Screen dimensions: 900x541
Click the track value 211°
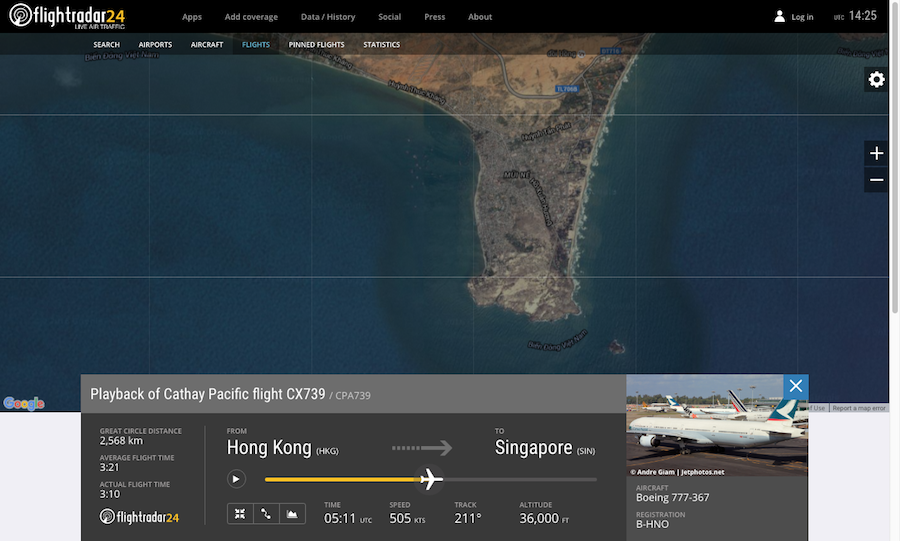[x=468, y=519]
